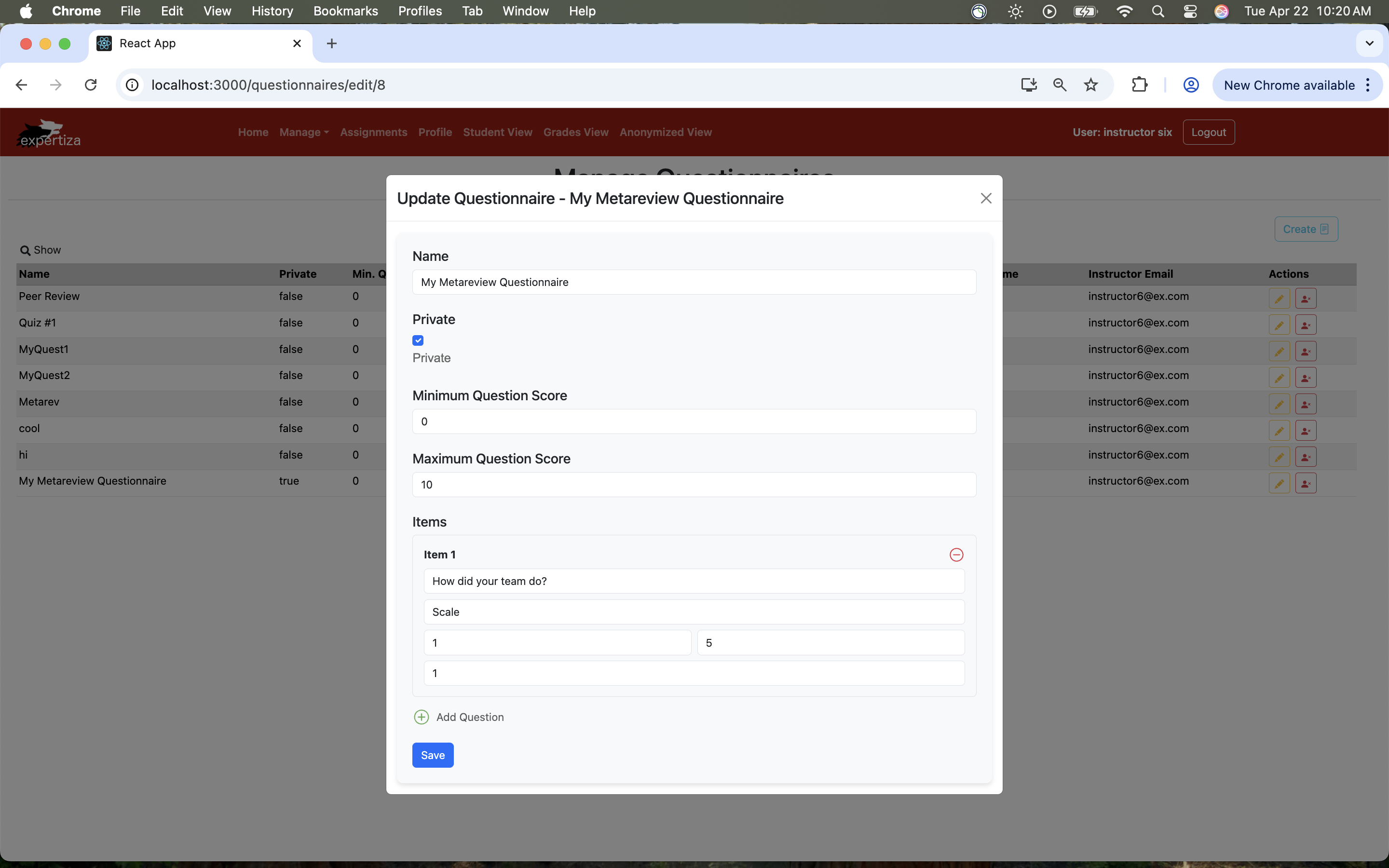
Task: Click the edit pencil icon for Metarev row
Action: tap(1279, 404)
